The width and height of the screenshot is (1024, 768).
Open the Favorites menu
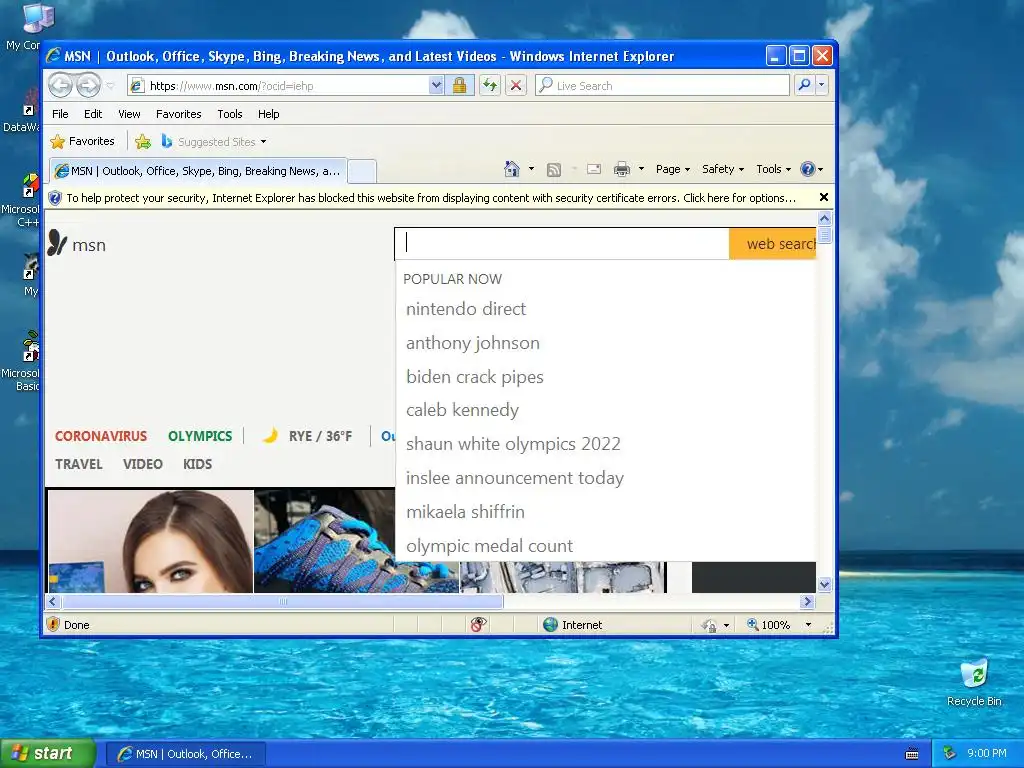[x=178, y=114]
